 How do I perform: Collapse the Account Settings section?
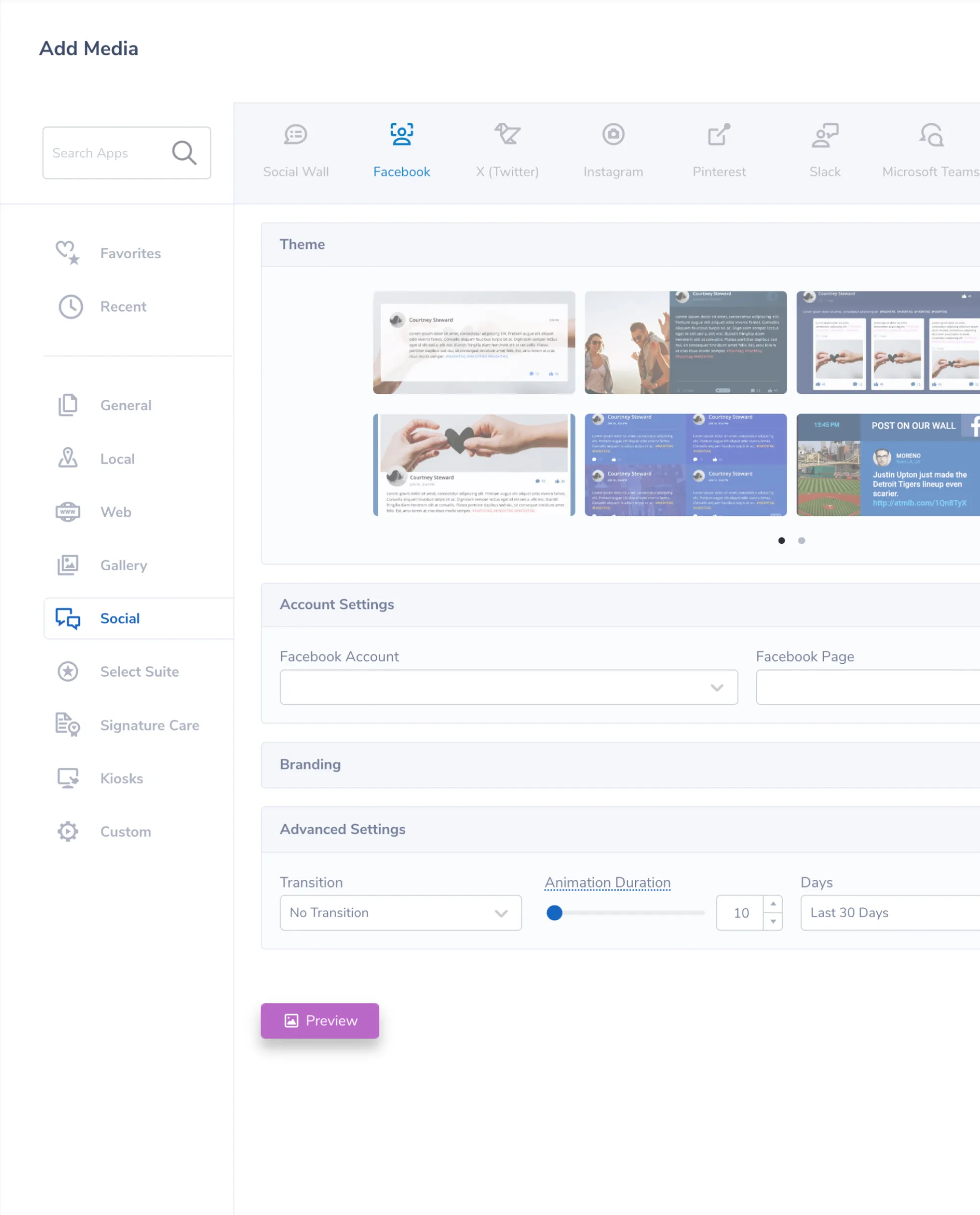pos(620,605)
